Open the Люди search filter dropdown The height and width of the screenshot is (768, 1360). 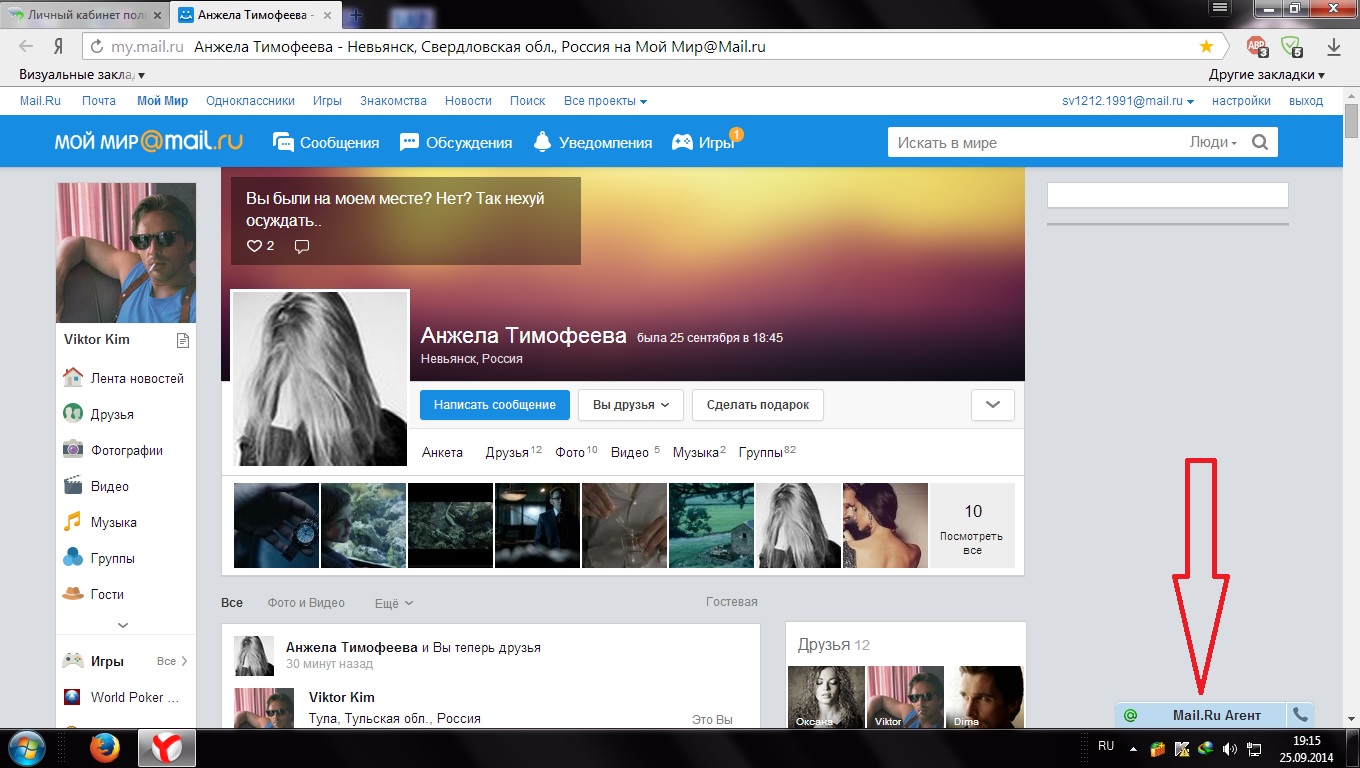(1213, 142)
